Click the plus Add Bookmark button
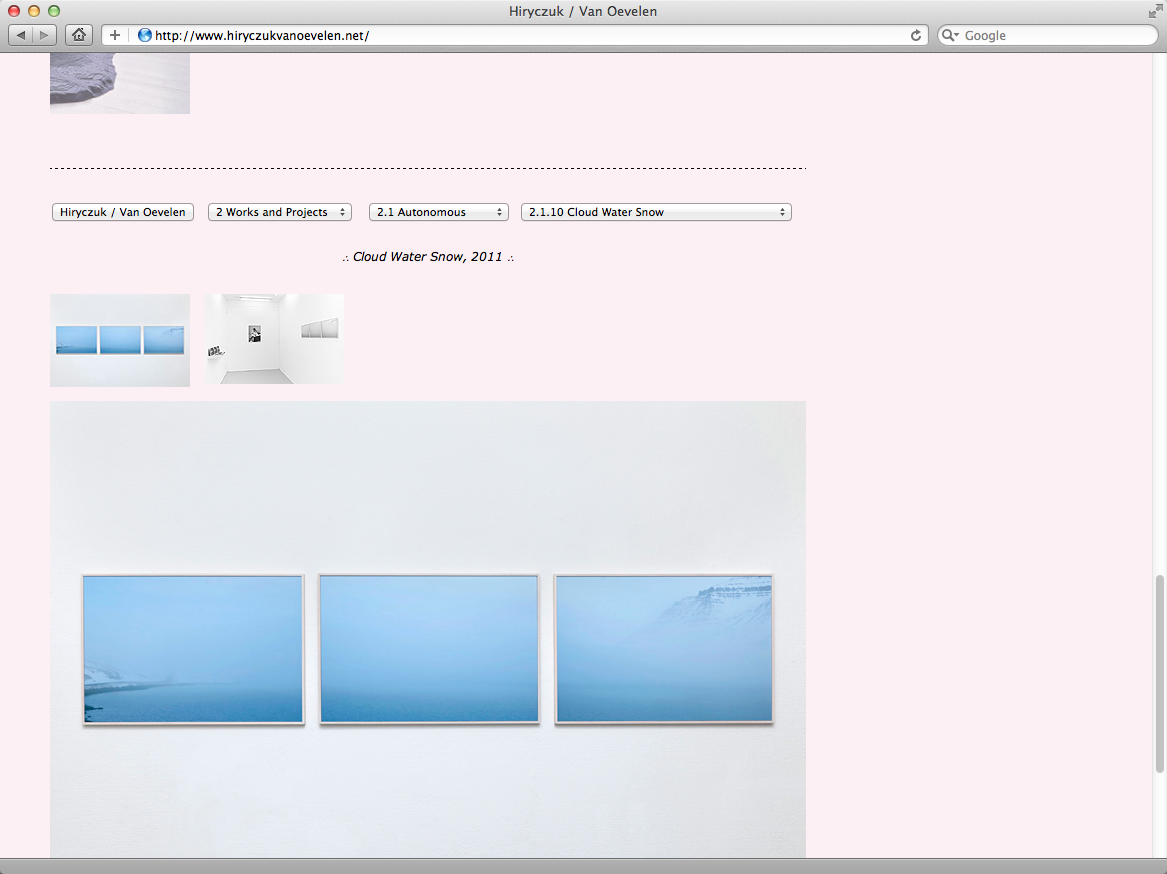 tap(115, 35)
